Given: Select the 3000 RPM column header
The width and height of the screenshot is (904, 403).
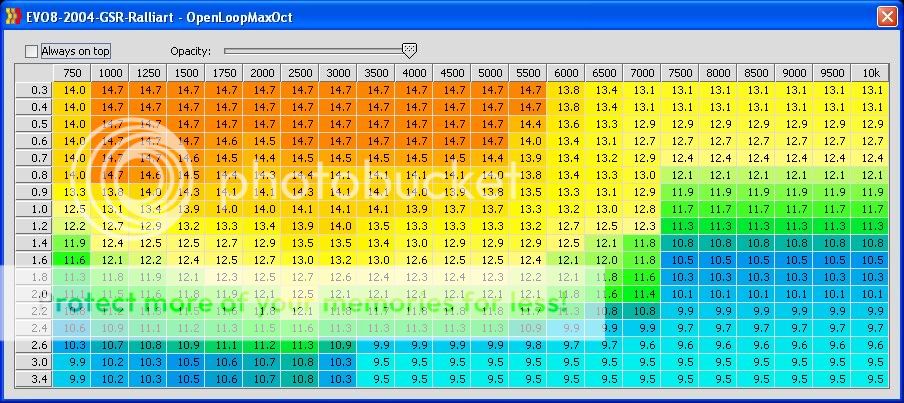Looking at the screenshot, I should click(338, 73).
